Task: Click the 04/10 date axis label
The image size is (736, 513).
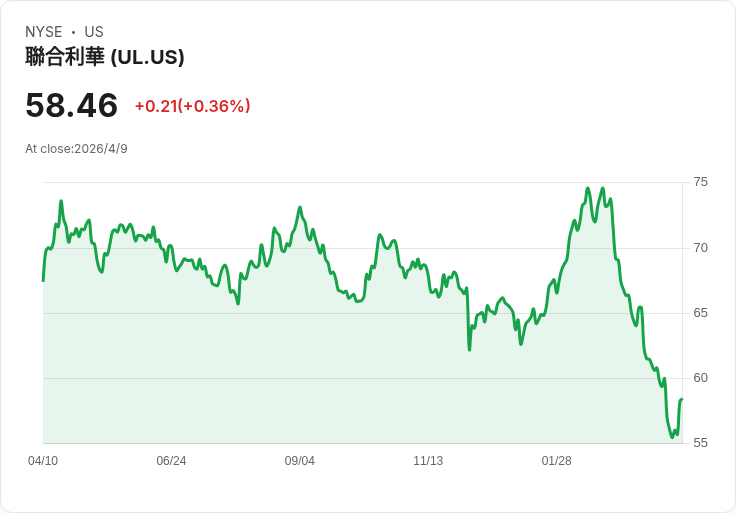Action: (43, 461)
